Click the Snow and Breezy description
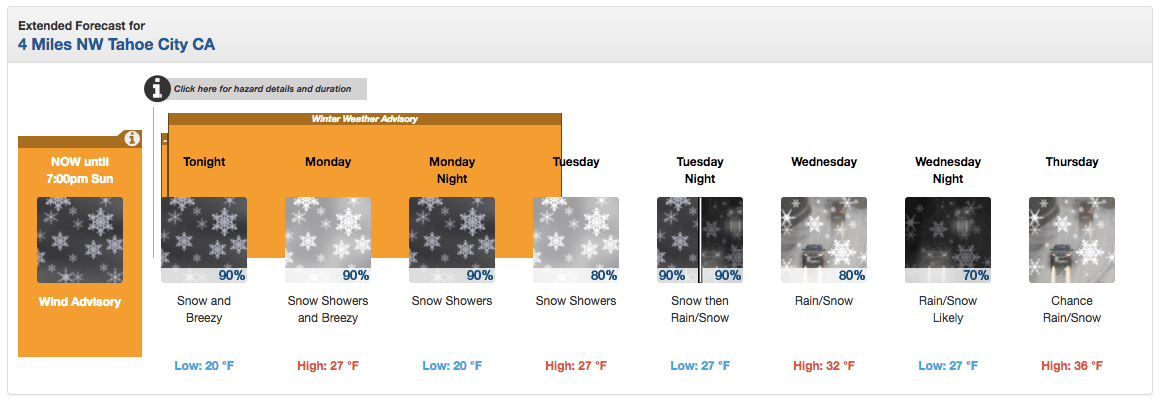The width and height of the screenshot is (1160, 401). [x=204, y=309]
